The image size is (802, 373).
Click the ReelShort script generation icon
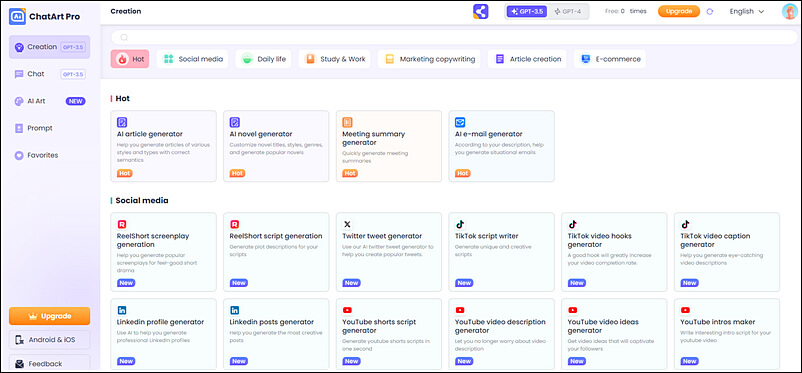click(234, 224)
